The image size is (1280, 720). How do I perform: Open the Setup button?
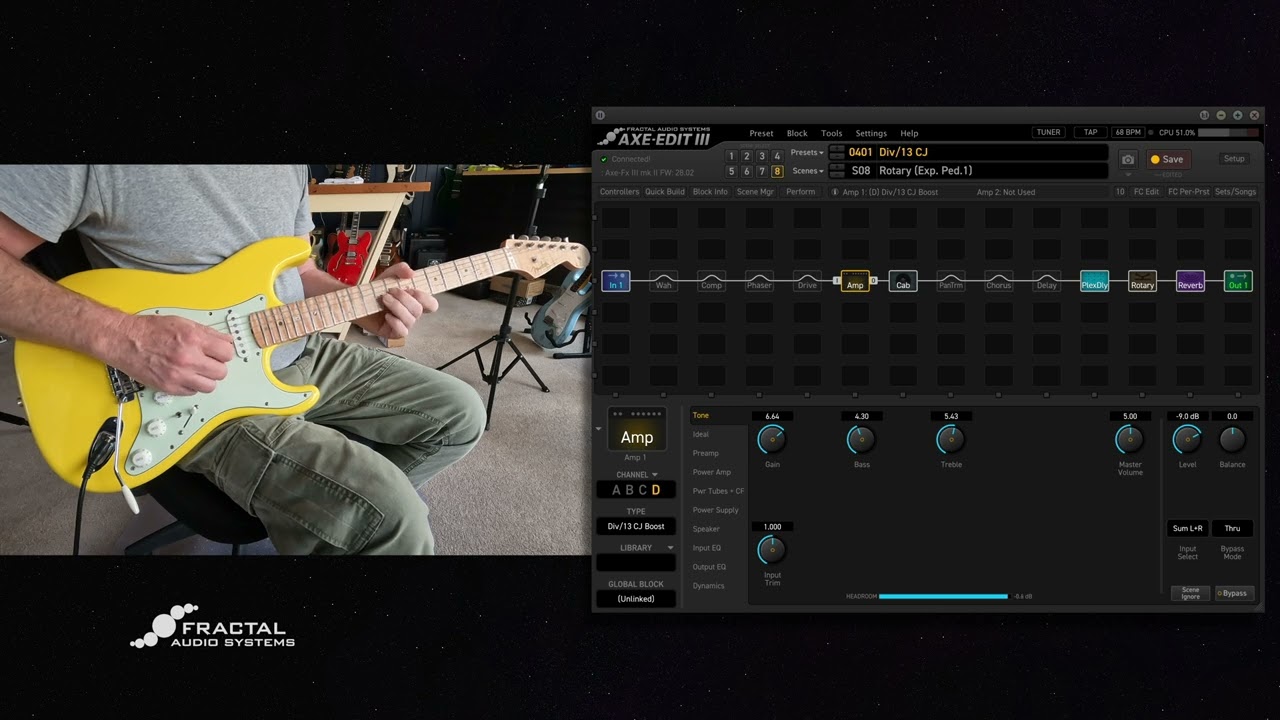click(x=1234, y=159)
